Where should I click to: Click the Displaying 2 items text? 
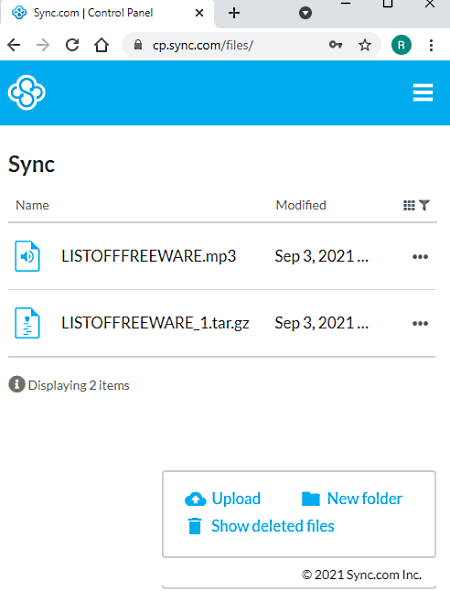point(79,385)
